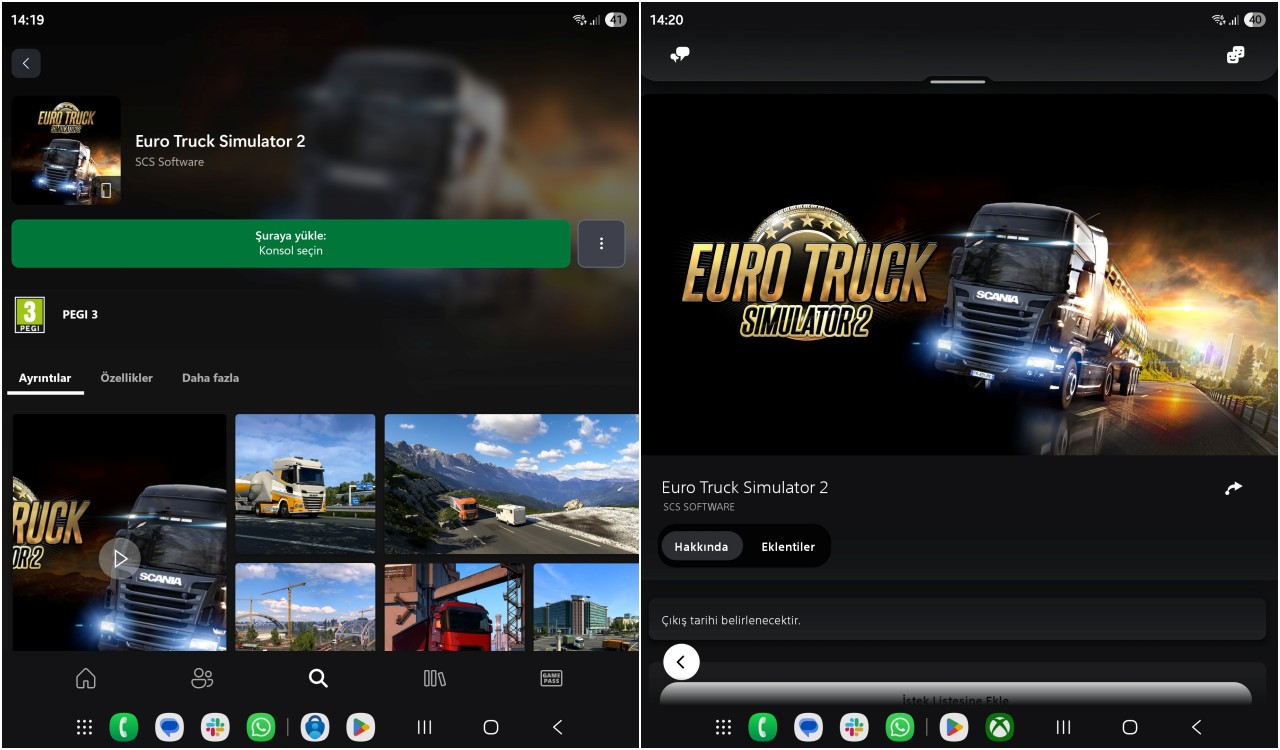This screenshot has height=750, width=1280.
Task: Switch to the Eklentiler tab
Action: [x=789, y=546]
